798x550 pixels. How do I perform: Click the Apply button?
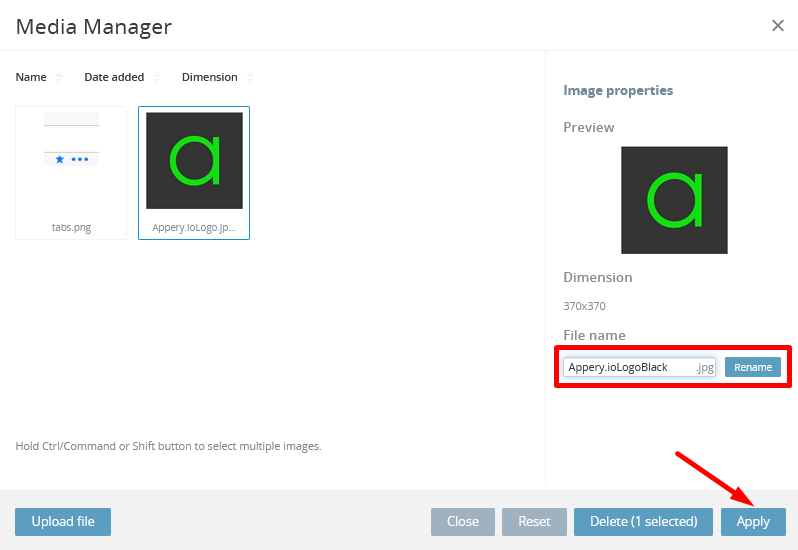[x=753, y=522]
